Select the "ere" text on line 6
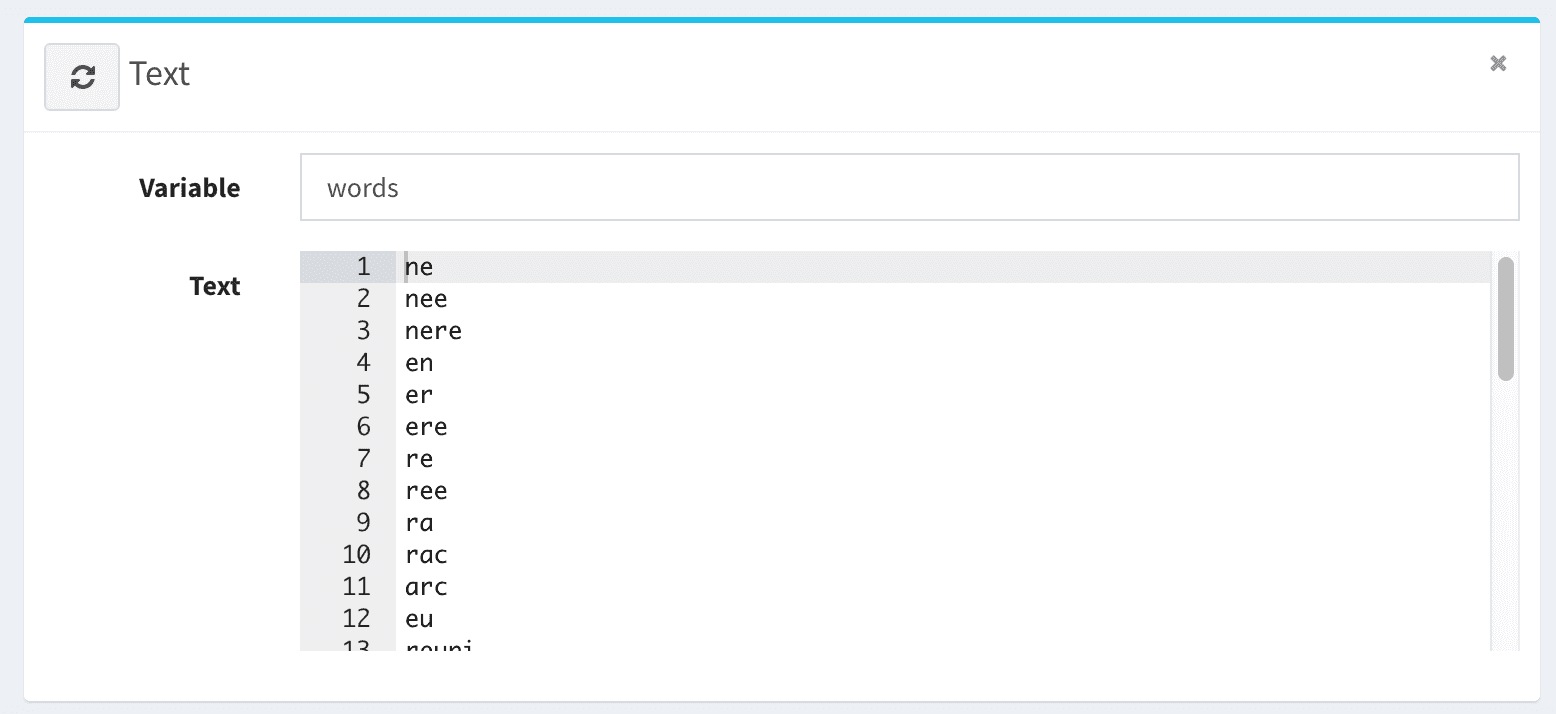The width and height of the screenshot is (1556, 714). coord(426,427)
